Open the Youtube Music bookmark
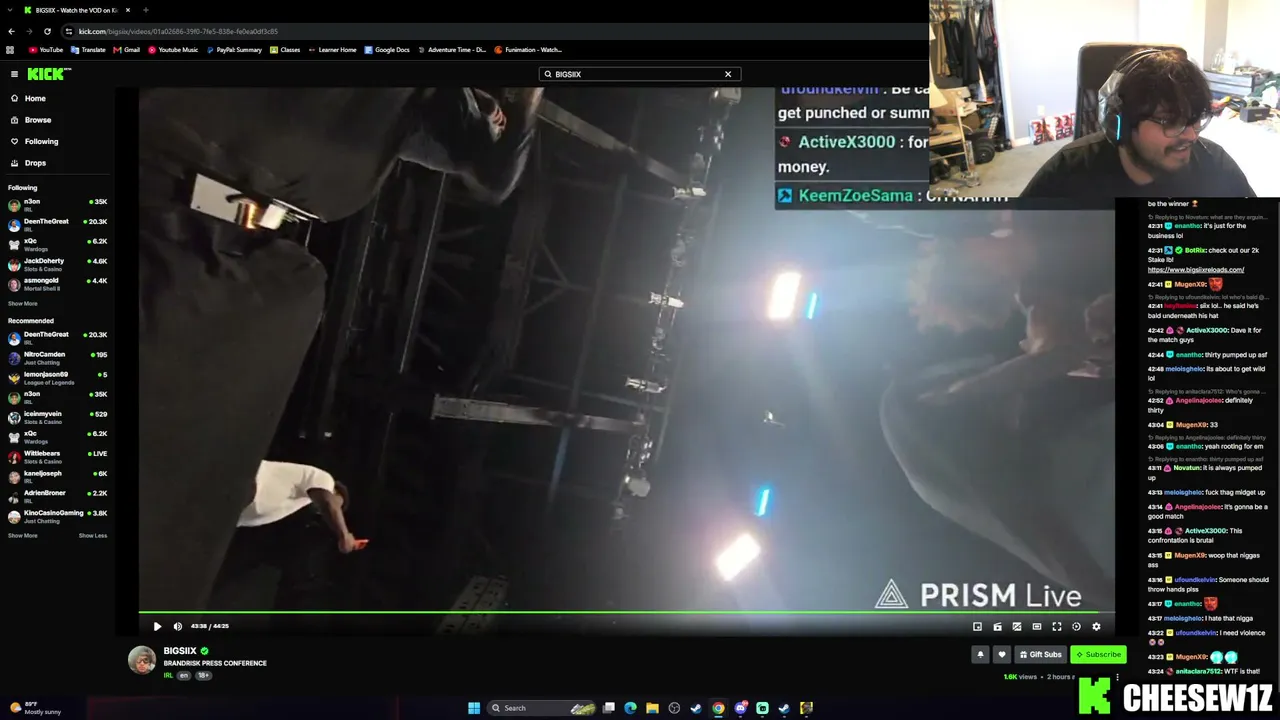 (173, 49)
